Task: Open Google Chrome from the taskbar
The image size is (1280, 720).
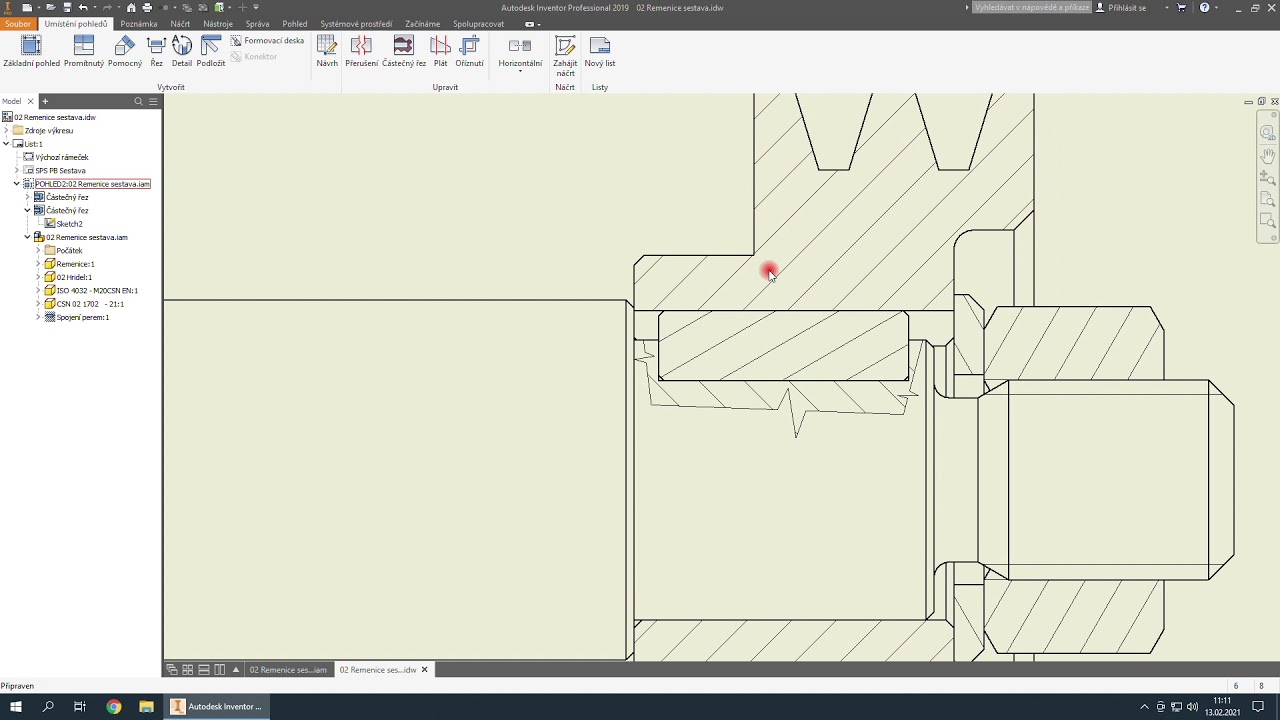Action: [x=114, y=706]
